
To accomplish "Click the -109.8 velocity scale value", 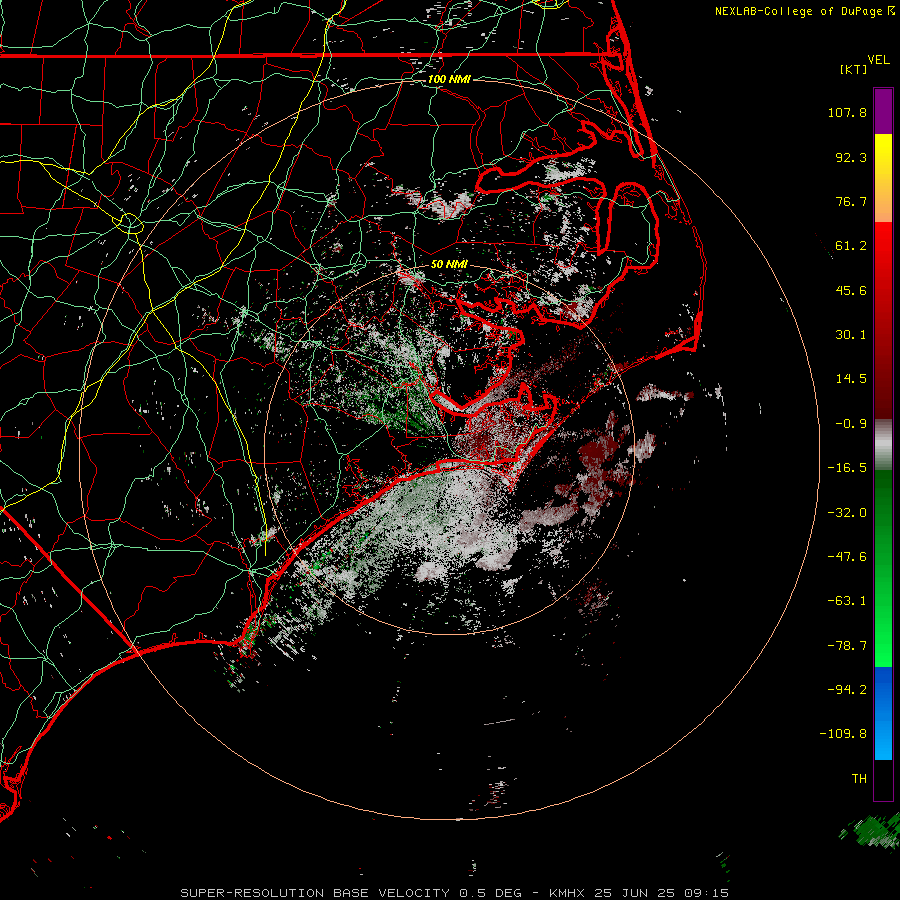I will 843,734.
